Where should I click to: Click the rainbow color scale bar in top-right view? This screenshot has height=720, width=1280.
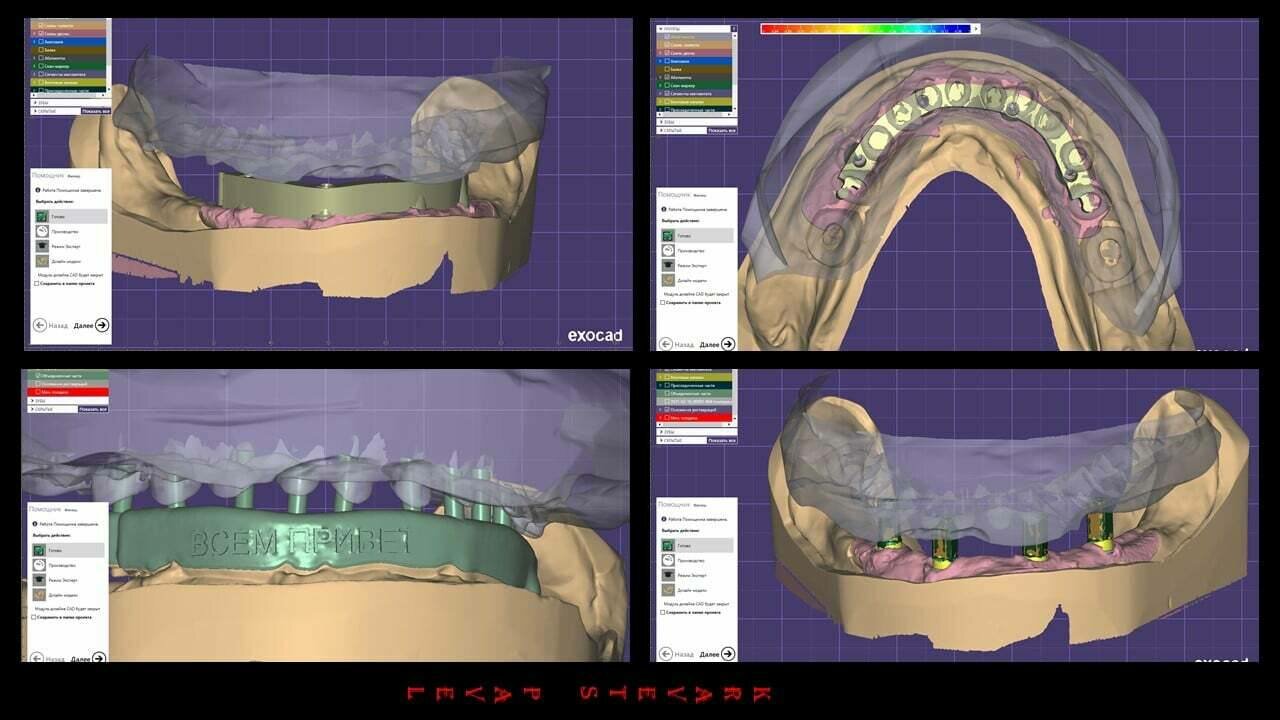(x=866, y=29)
